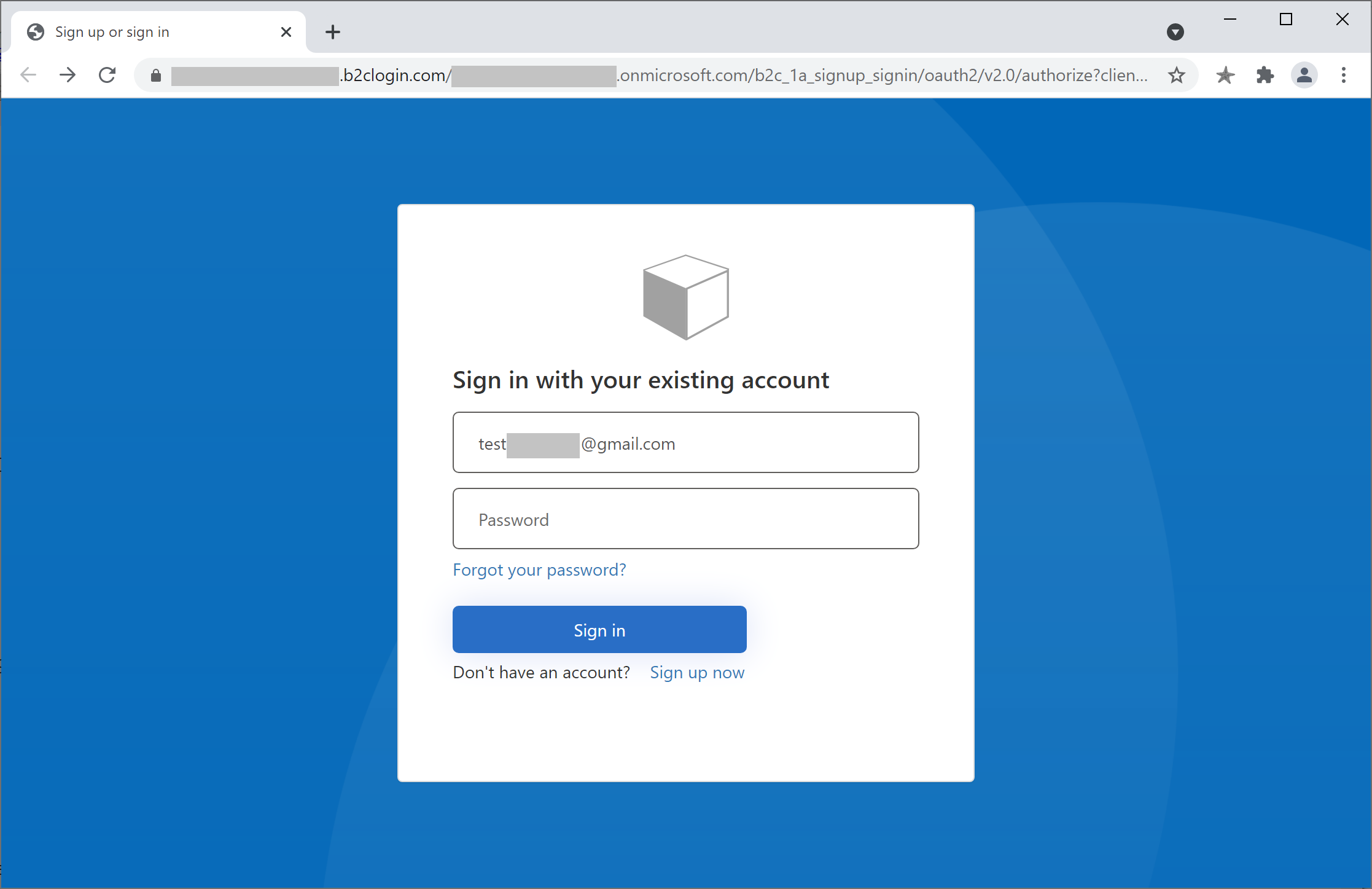The width and height of the screenshot is (1372, 889).
Task: Reload the current page
Action: coord(107,75)
